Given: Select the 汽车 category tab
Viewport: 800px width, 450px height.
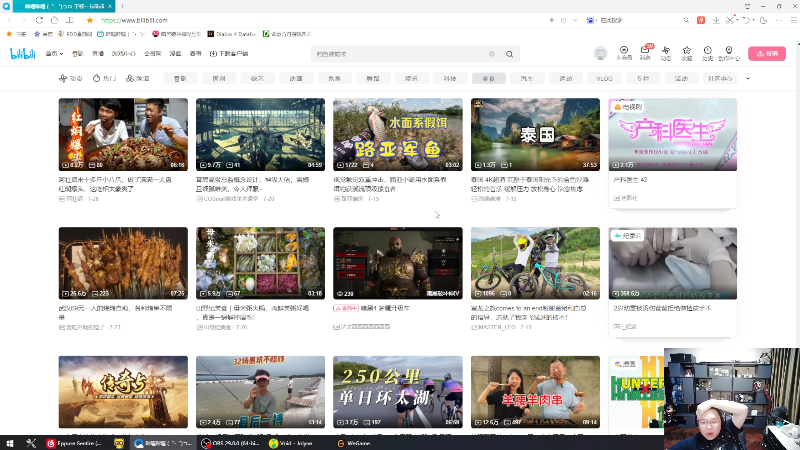Looking at the screenshot, I should tap(527, 79).
